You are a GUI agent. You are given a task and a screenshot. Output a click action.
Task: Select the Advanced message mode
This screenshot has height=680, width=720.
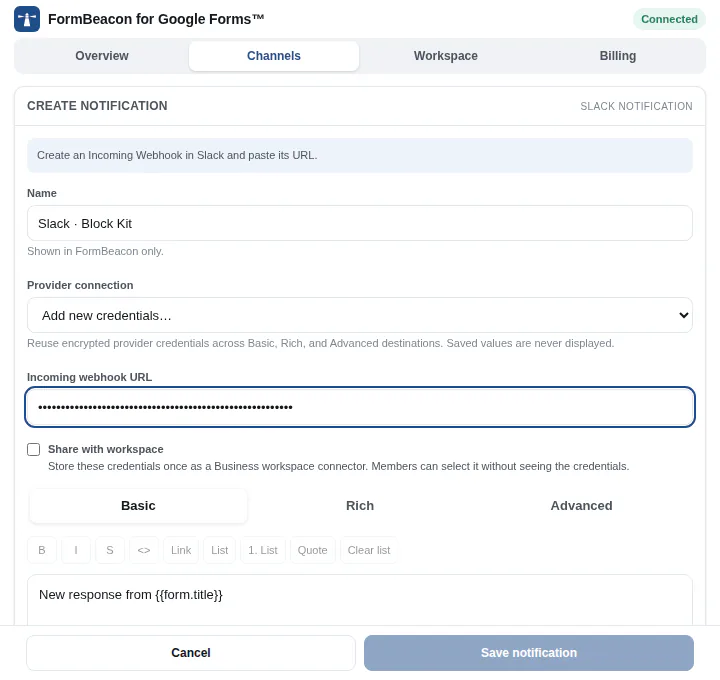tap(581, 506)
